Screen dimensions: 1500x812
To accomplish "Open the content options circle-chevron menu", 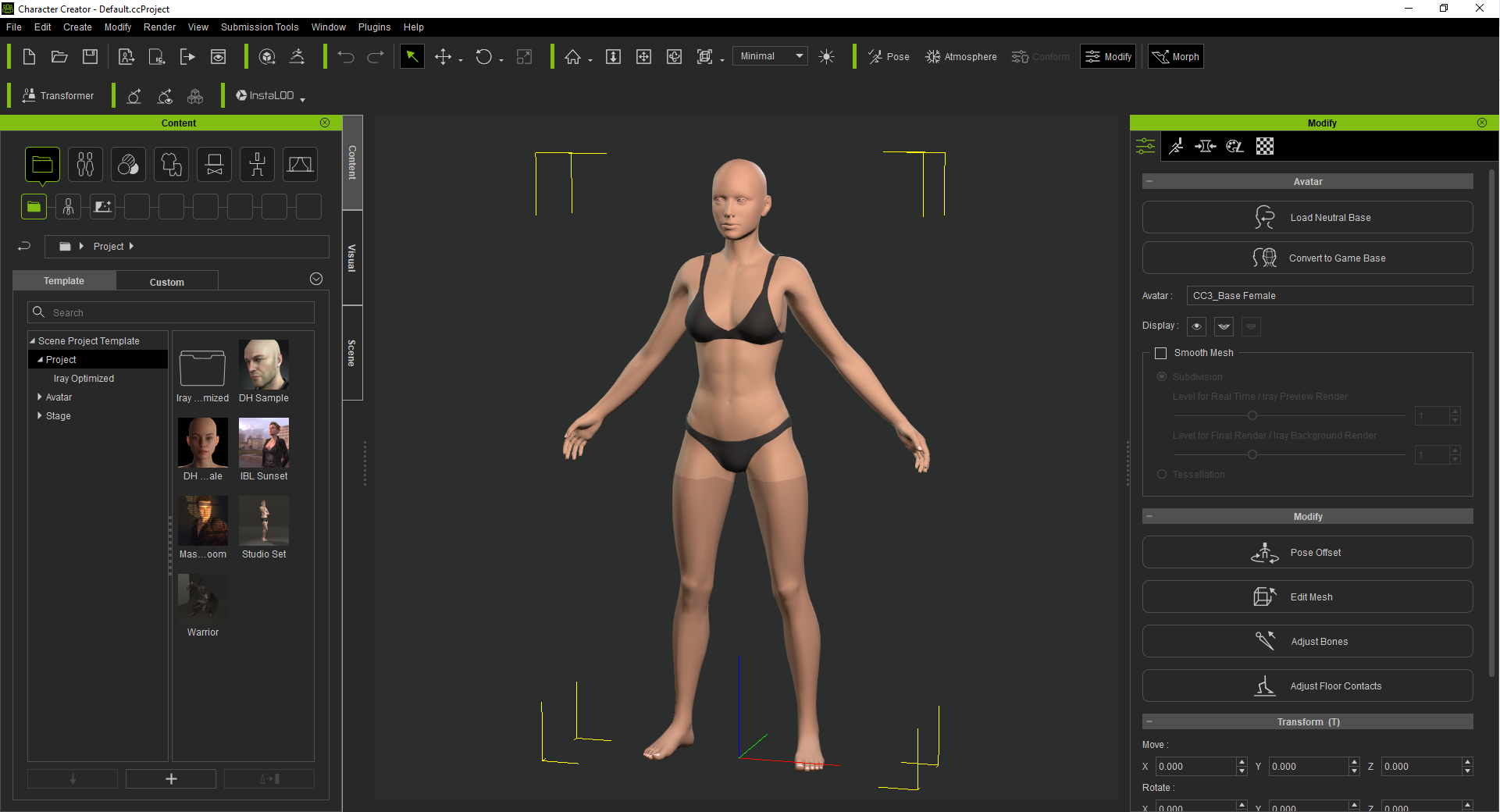I will 316,279.
